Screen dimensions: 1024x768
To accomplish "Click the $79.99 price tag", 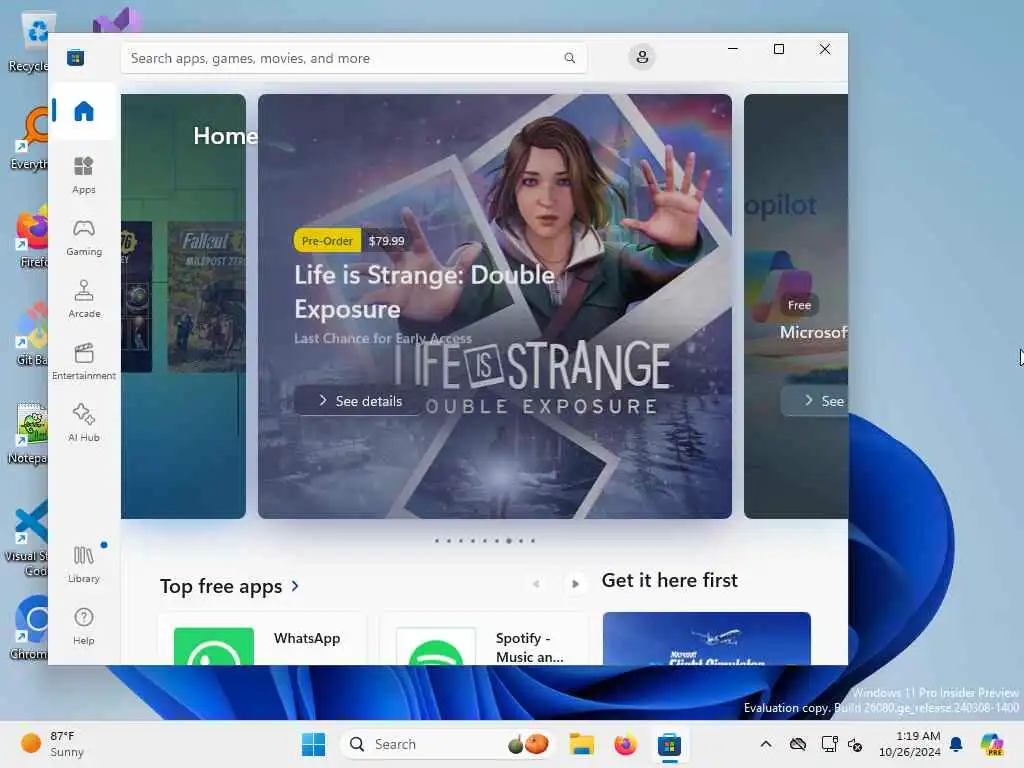I will coord(386,241).
